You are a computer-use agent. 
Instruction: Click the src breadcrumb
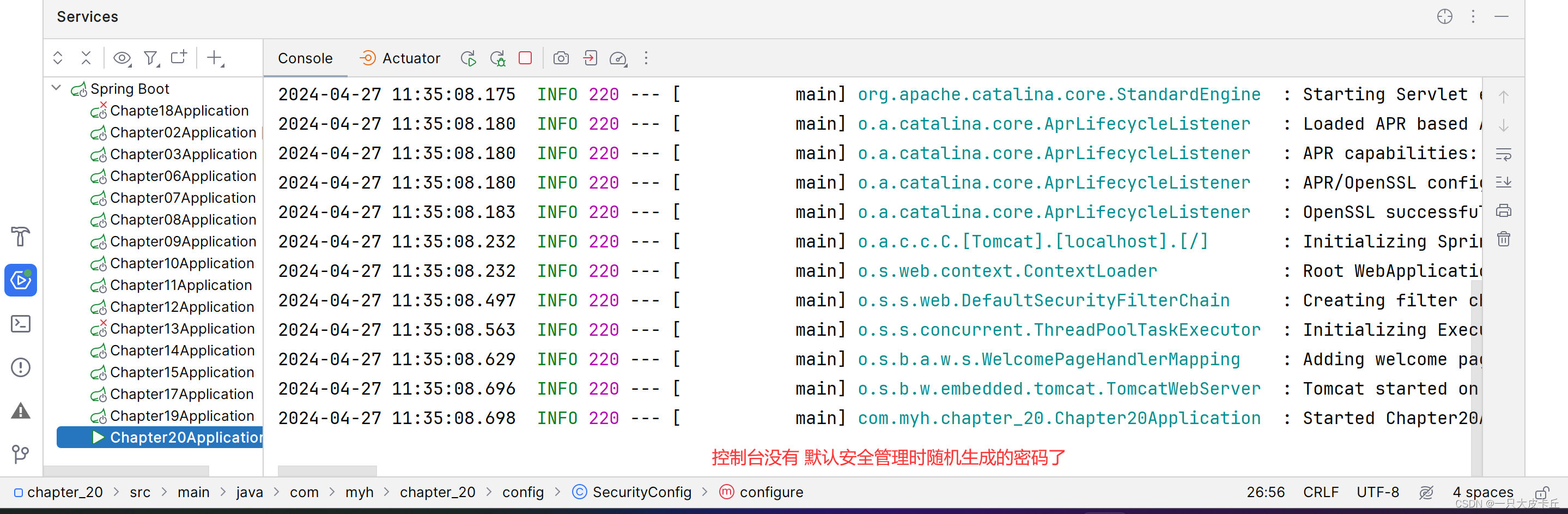[140, 492]
